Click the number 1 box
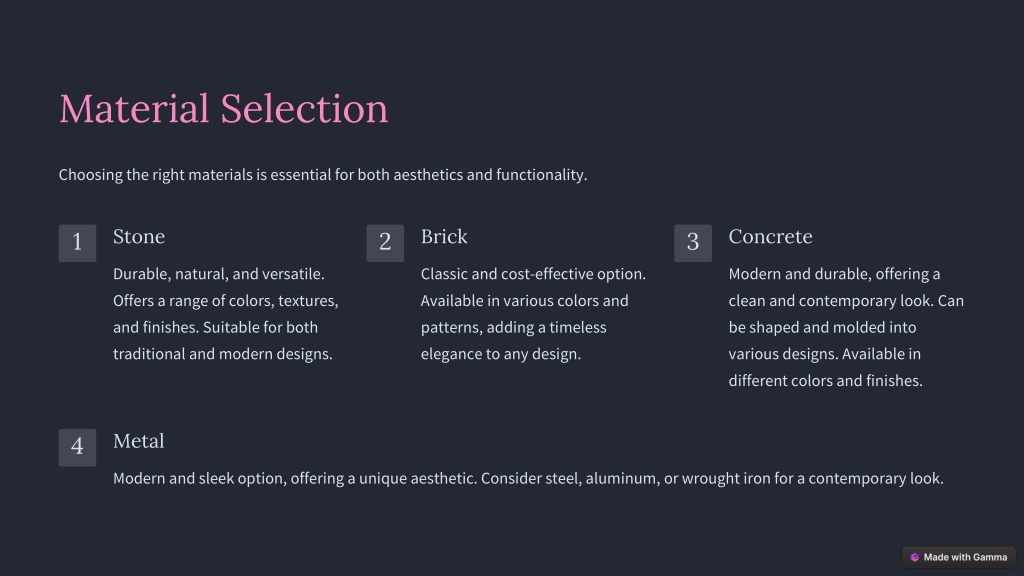This screenshot has width=1024, height=576. click(x=77, y=243)
